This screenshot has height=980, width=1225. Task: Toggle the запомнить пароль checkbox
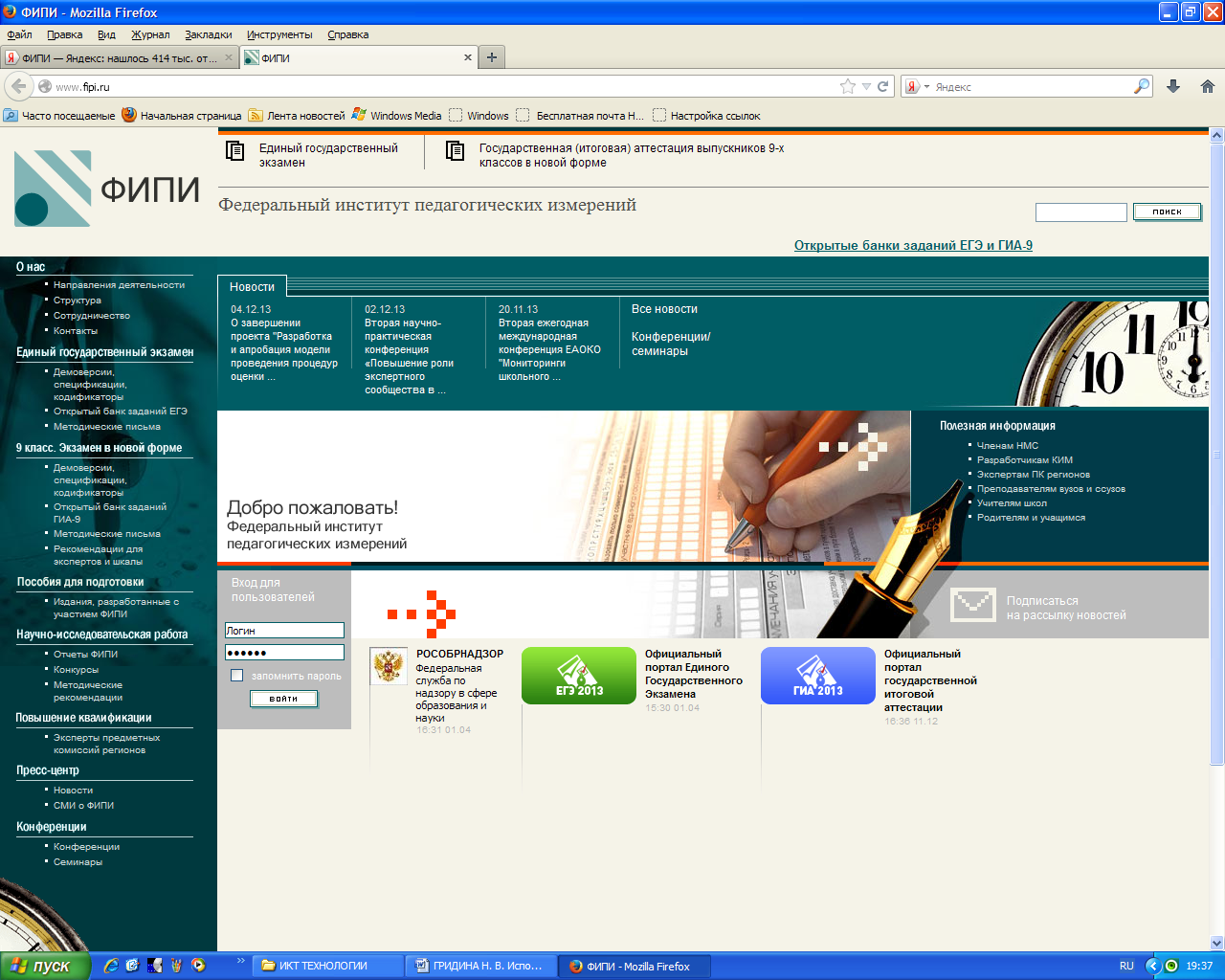pyautogui.click(x=237, y=676)
